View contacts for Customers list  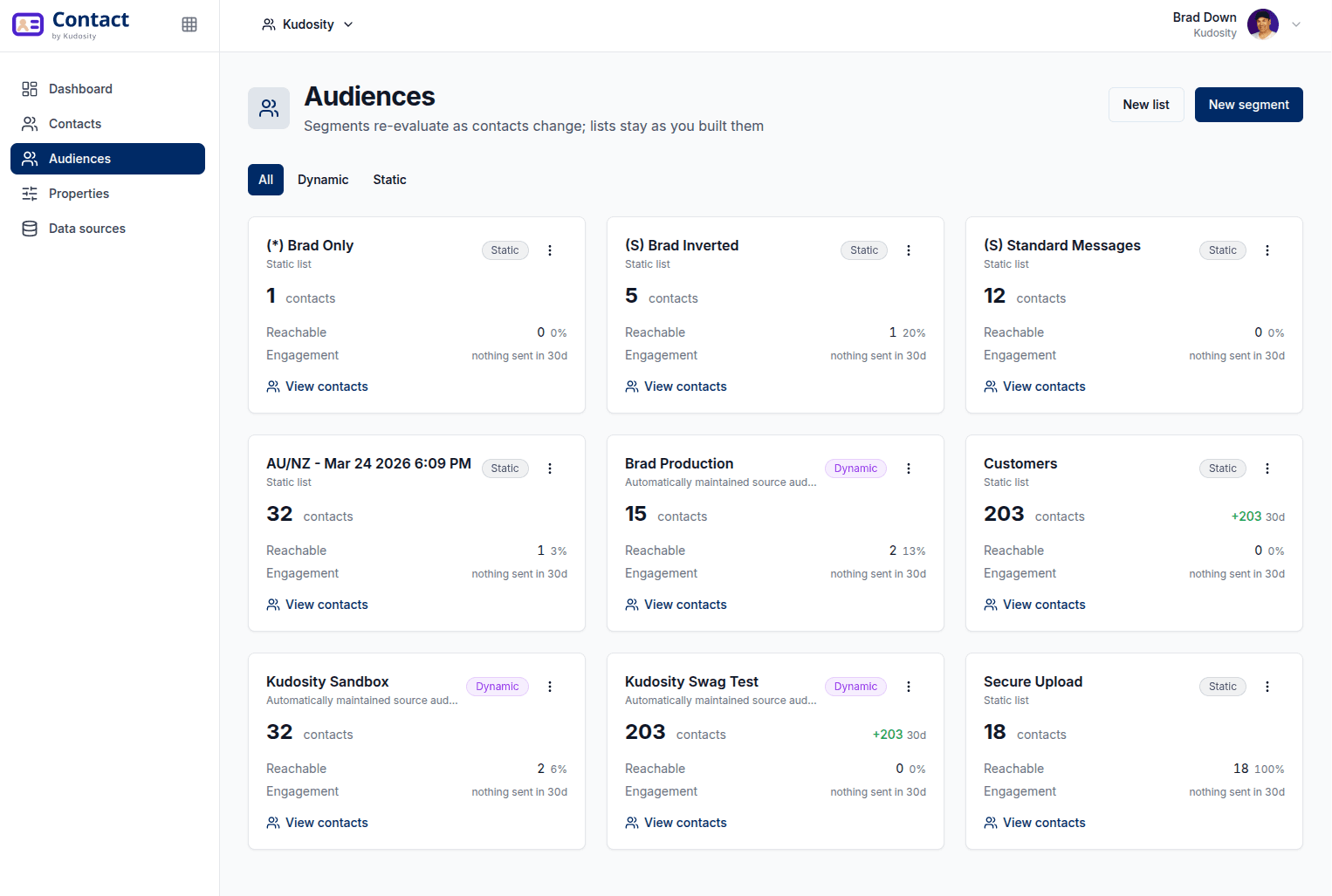point(1035,605)
